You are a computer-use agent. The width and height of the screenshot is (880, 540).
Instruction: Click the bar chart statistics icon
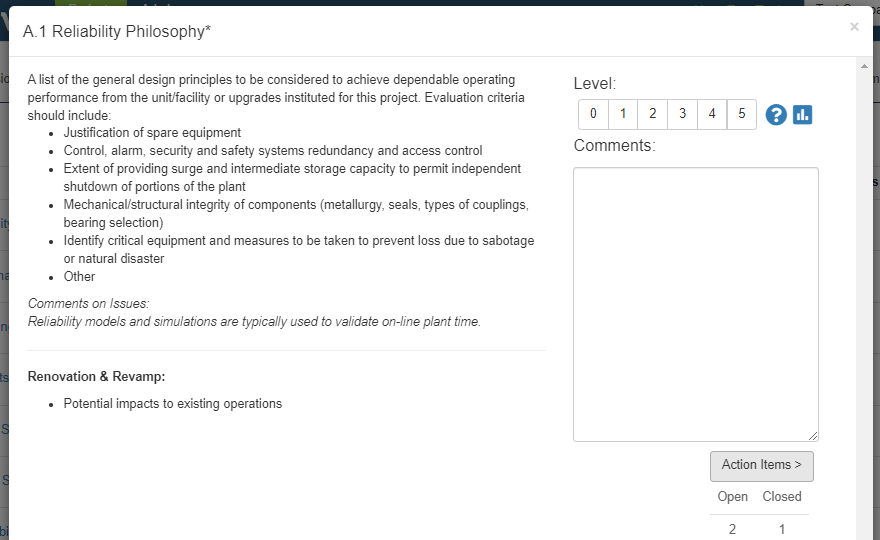[x=803, y=115]
